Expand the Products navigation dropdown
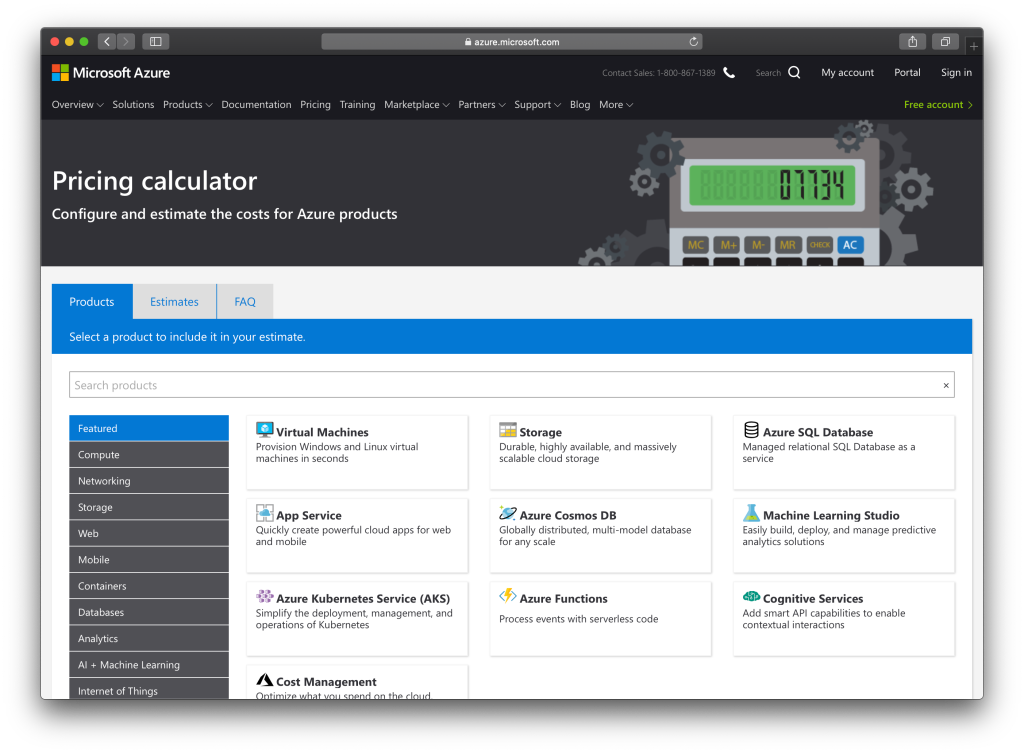 187,104
